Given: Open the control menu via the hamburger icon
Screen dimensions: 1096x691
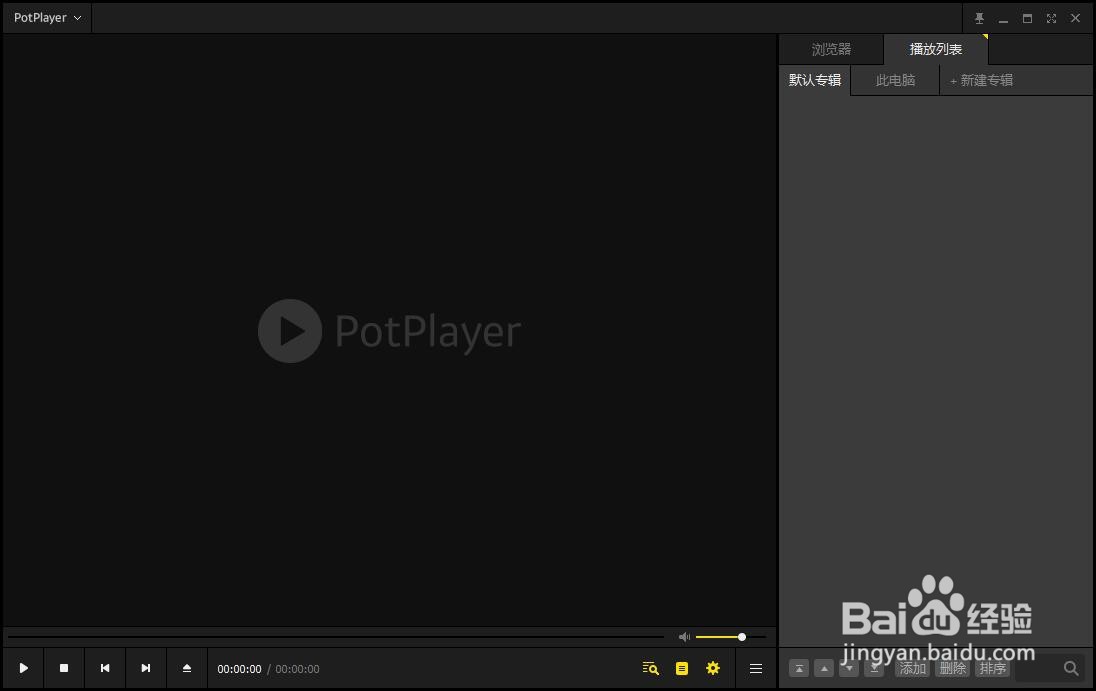Looking at the screenshot, I should coord(756,668).
